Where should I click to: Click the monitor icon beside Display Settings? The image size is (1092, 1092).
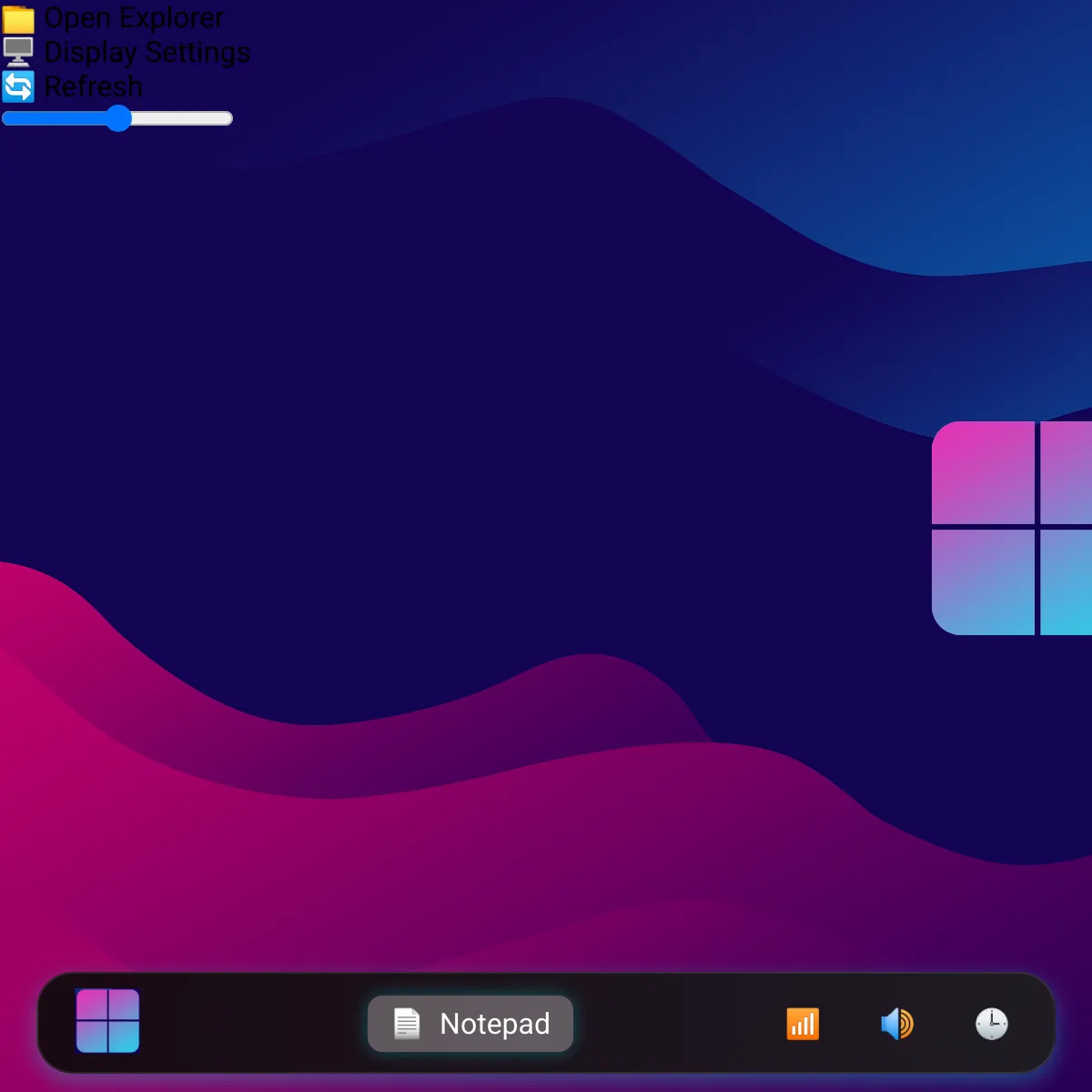(x=18, y=52)
